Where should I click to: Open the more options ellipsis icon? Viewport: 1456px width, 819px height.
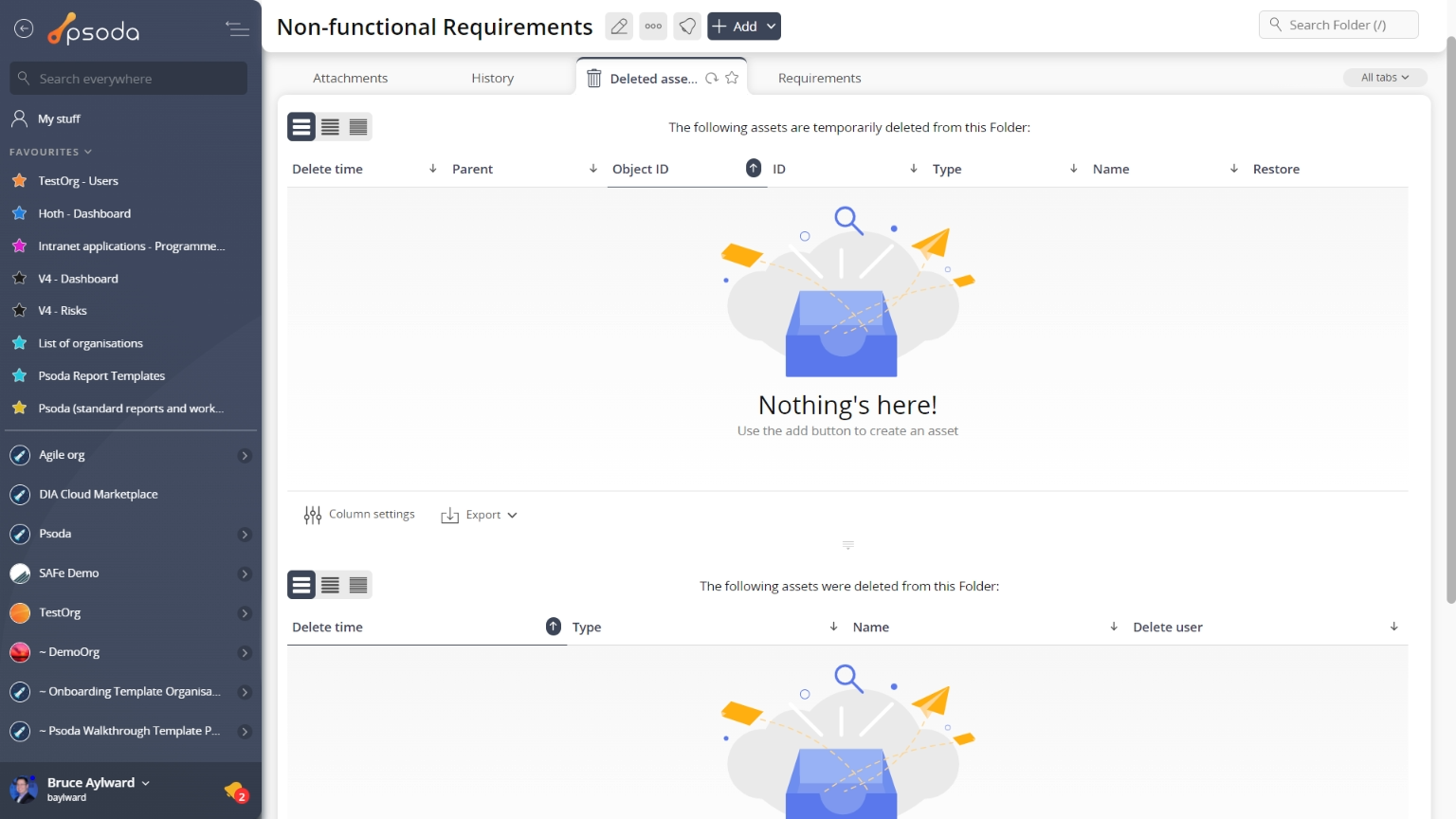[x=653, y=27]
